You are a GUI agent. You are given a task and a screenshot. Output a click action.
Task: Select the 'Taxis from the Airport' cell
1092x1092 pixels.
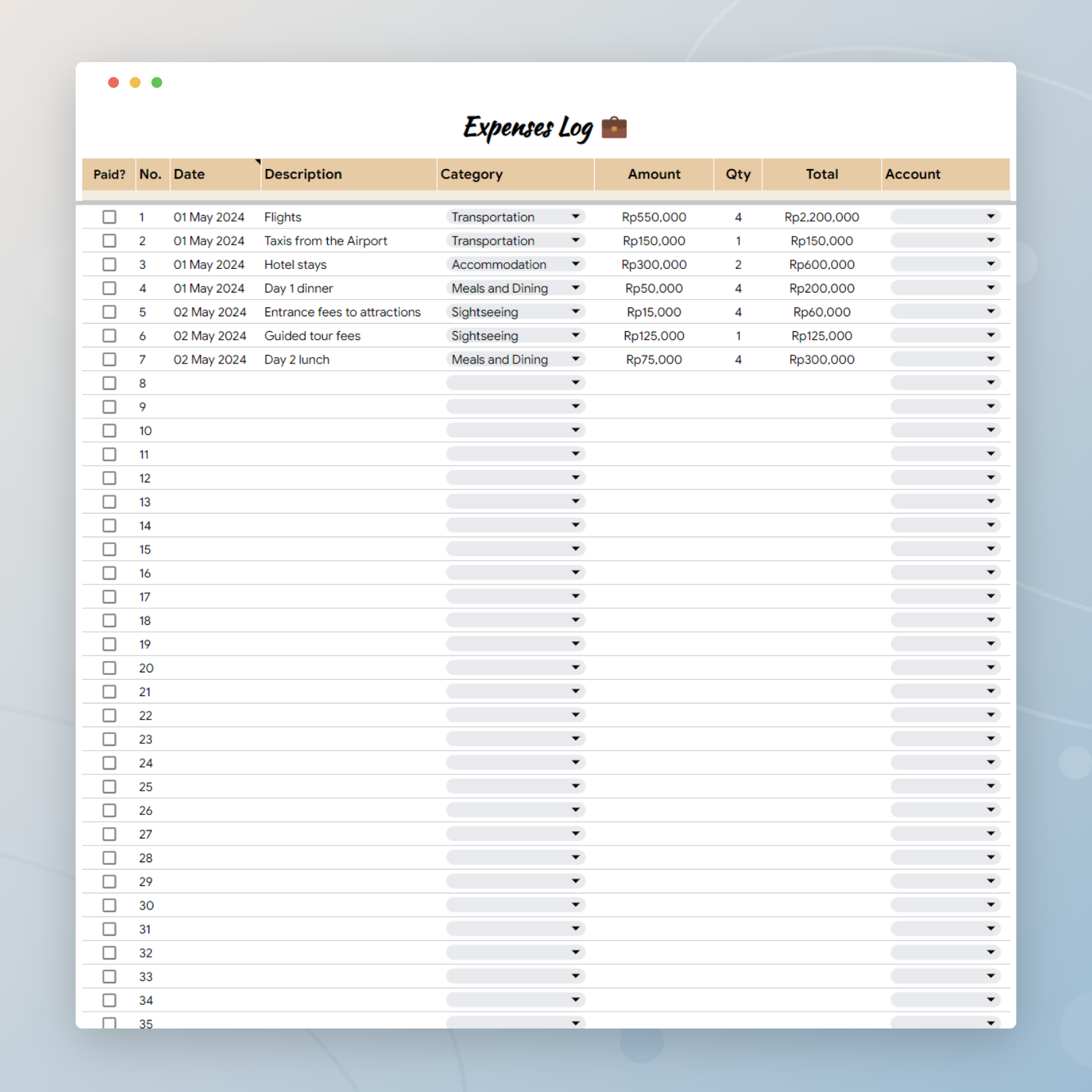pyautogui.click(x=349, y=241)
